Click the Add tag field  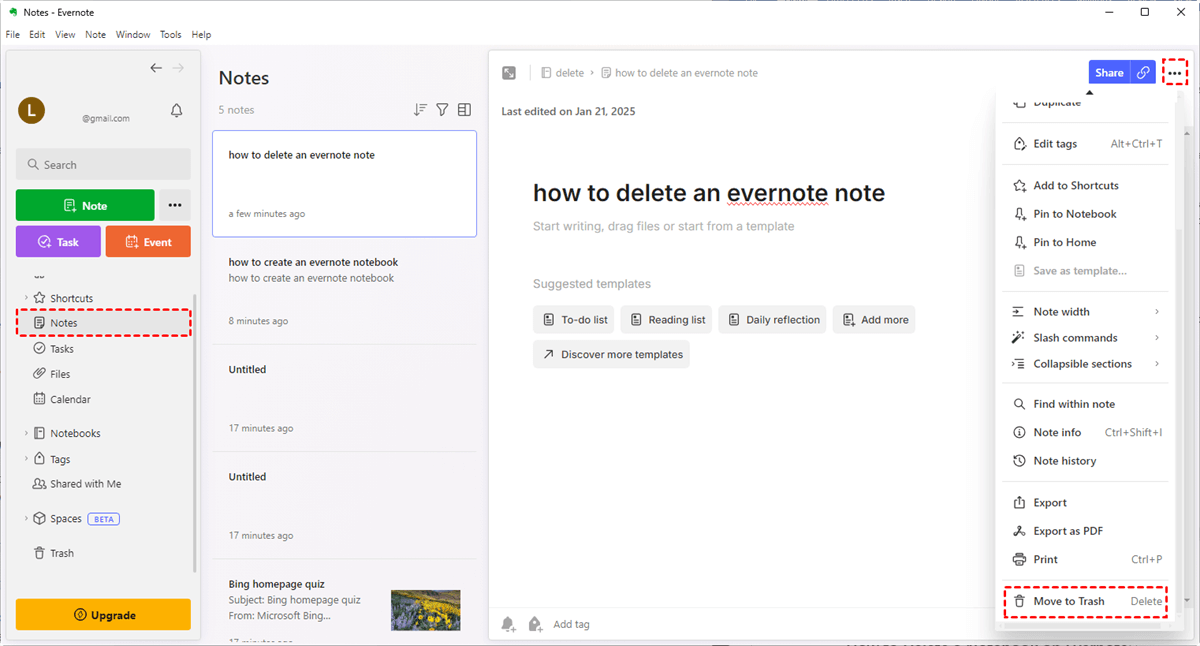click(x=571, y=624)
